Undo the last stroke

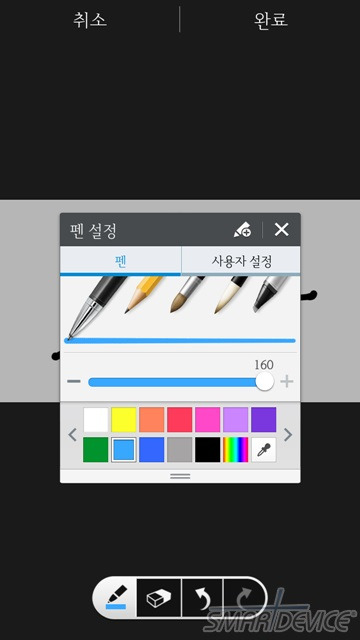(x=202, y=598)
